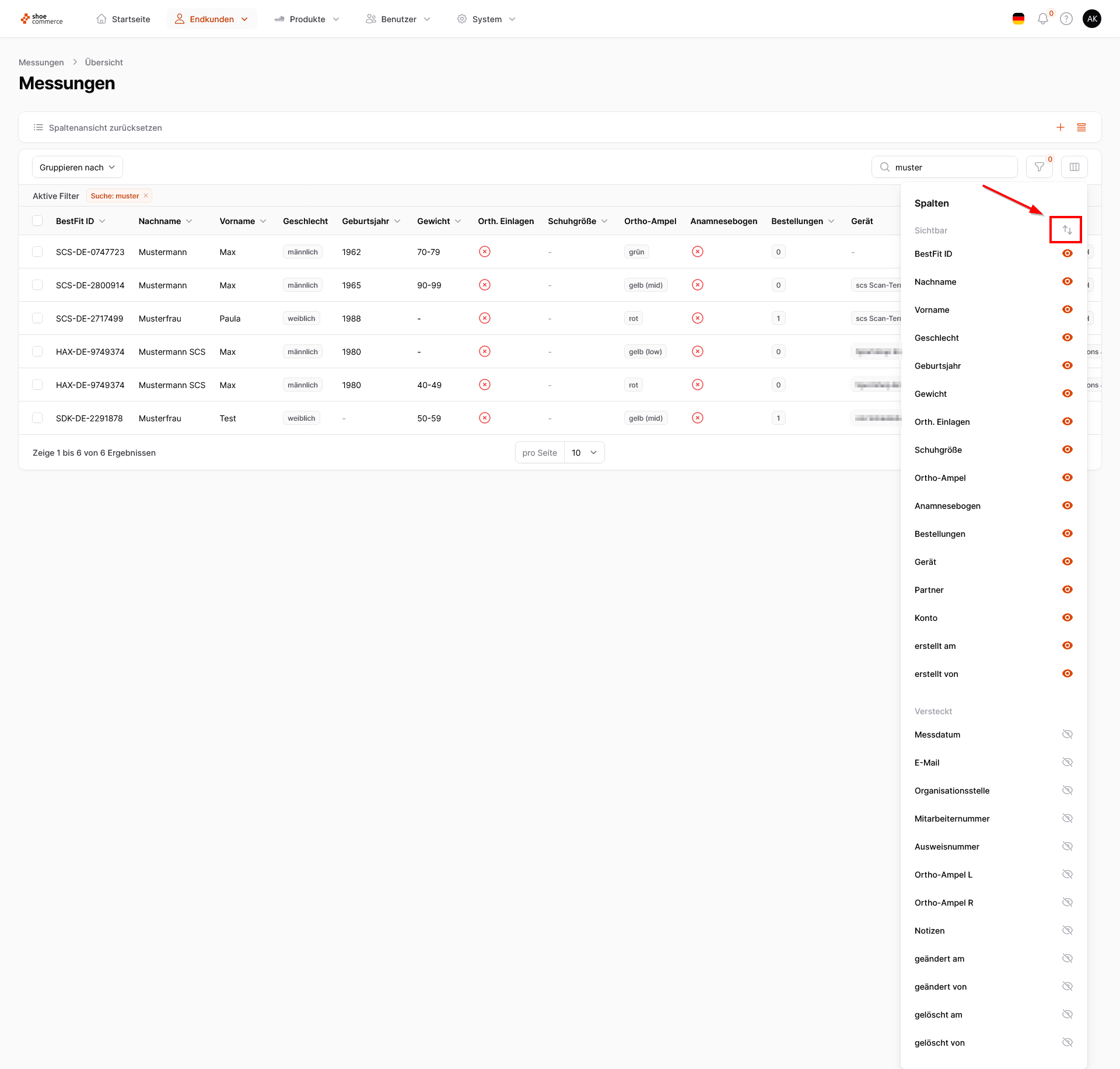Open the help question mark icon
Screen dimensions: 1120x1069
click(1066, 19)
